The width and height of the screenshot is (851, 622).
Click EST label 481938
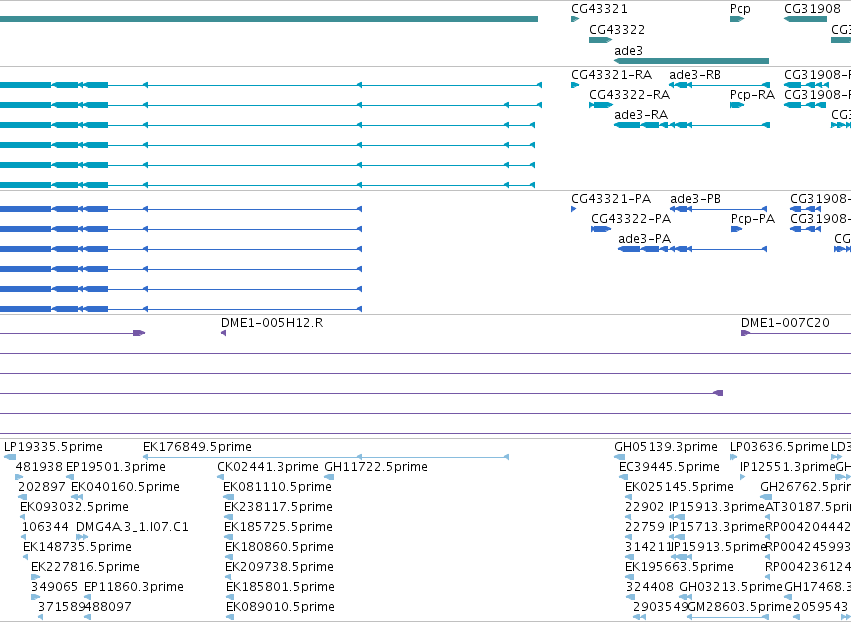(x=39, y=467)
